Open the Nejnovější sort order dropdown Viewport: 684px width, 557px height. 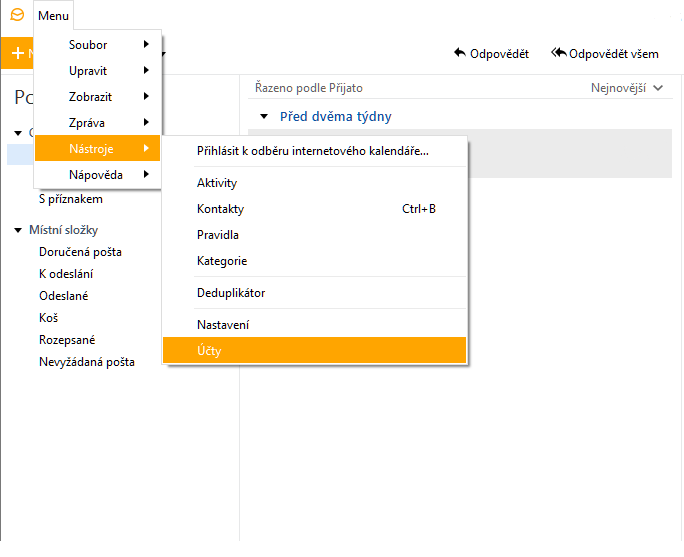pos(627,88)
